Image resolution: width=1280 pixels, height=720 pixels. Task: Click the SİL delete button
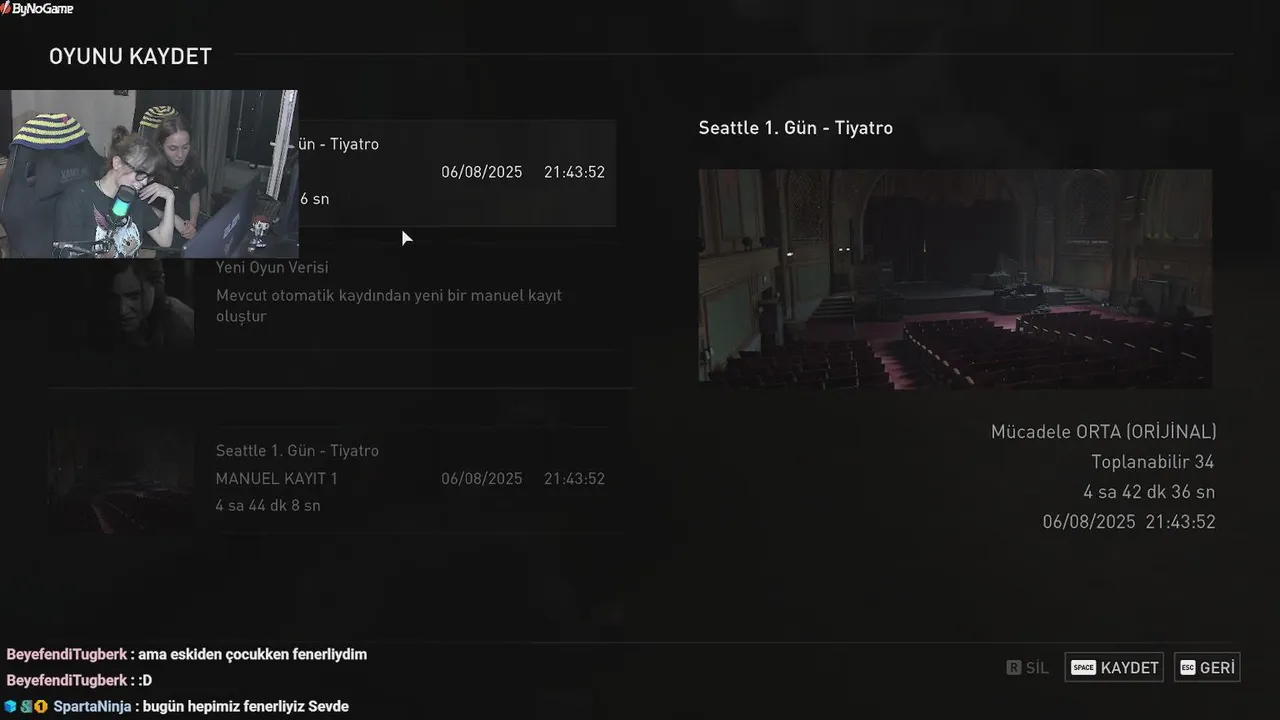1028,668
